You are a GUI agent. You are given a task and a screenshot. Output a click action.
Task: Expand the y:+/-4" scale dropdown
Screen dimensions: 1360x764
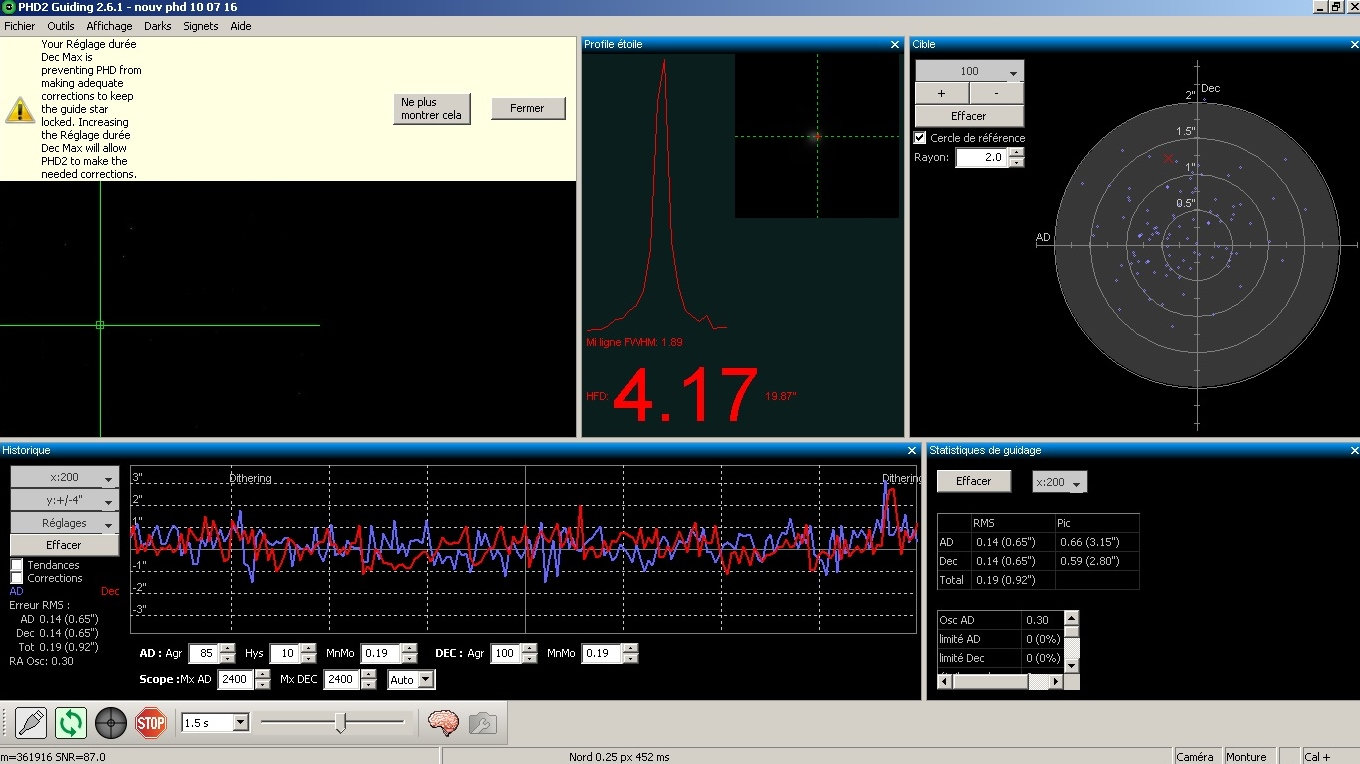click(x=107, y=501)
